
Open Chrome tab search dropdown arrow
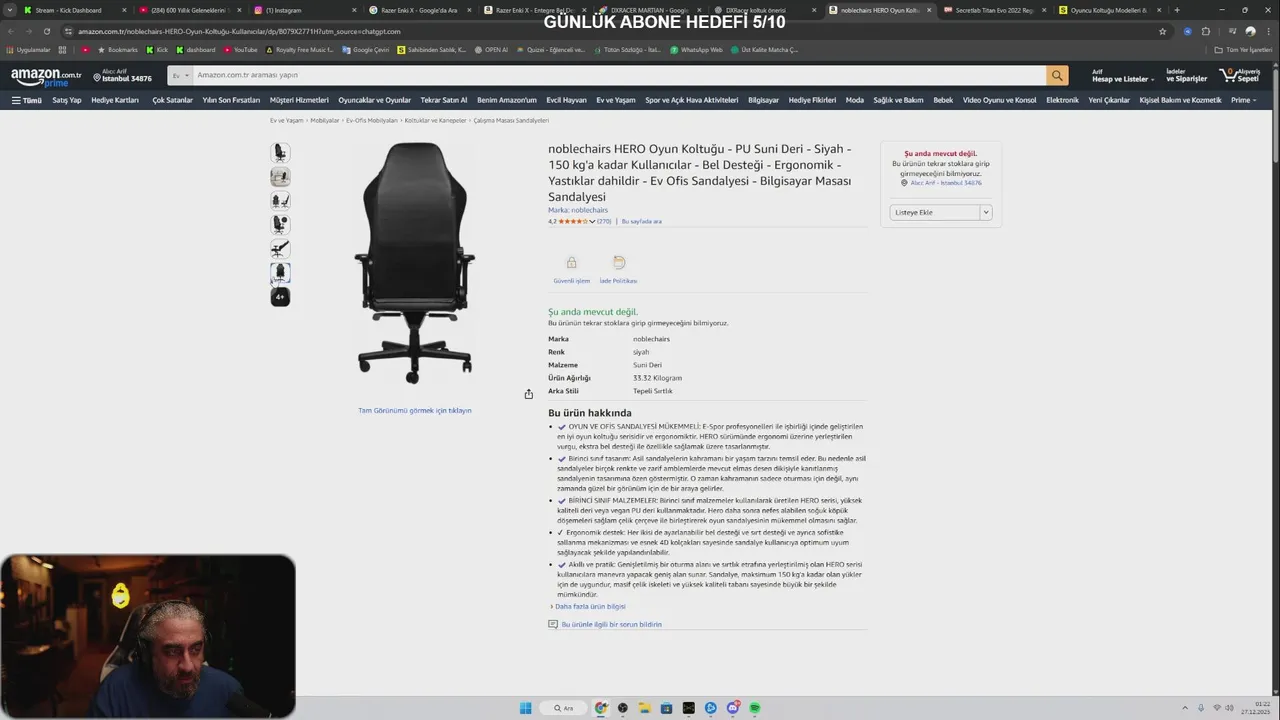point(11,10)
